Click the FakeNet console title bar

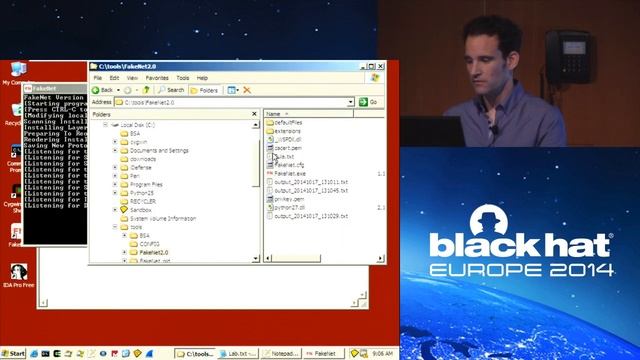pyautogui.click(x=55, y=89)
